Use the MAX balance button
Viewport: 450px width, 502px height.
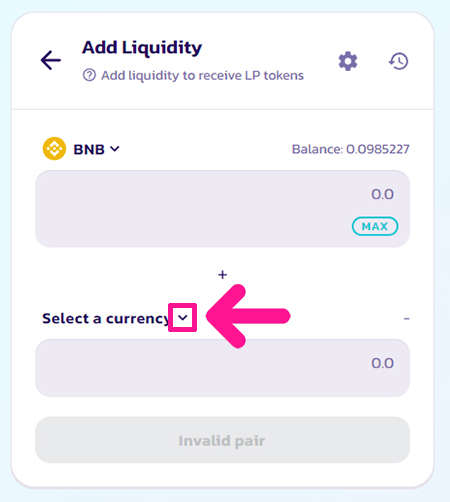(x=375, y=226)
